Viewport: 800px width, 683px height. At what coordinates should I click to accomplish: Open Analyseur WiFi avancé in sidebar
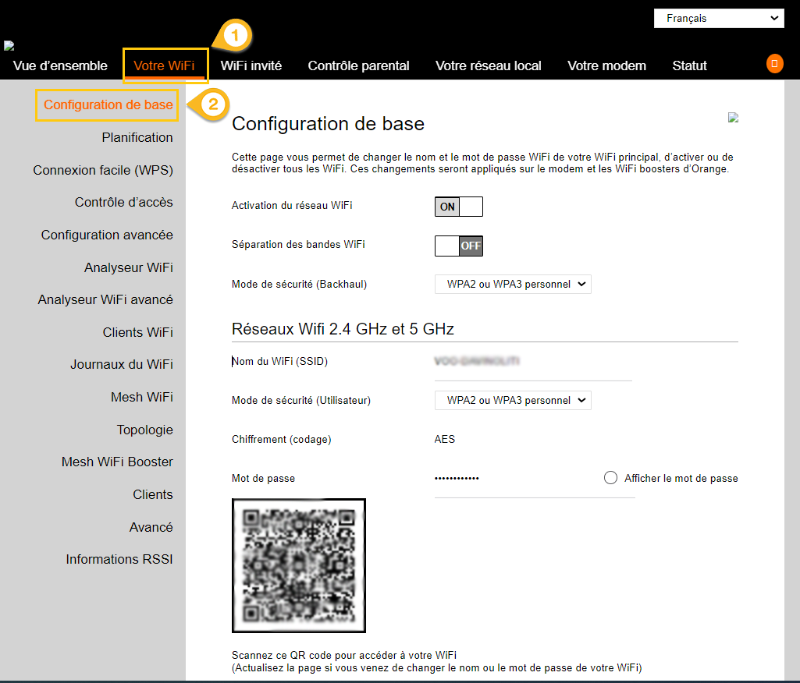pyautogui.click(x=105, y=300)
